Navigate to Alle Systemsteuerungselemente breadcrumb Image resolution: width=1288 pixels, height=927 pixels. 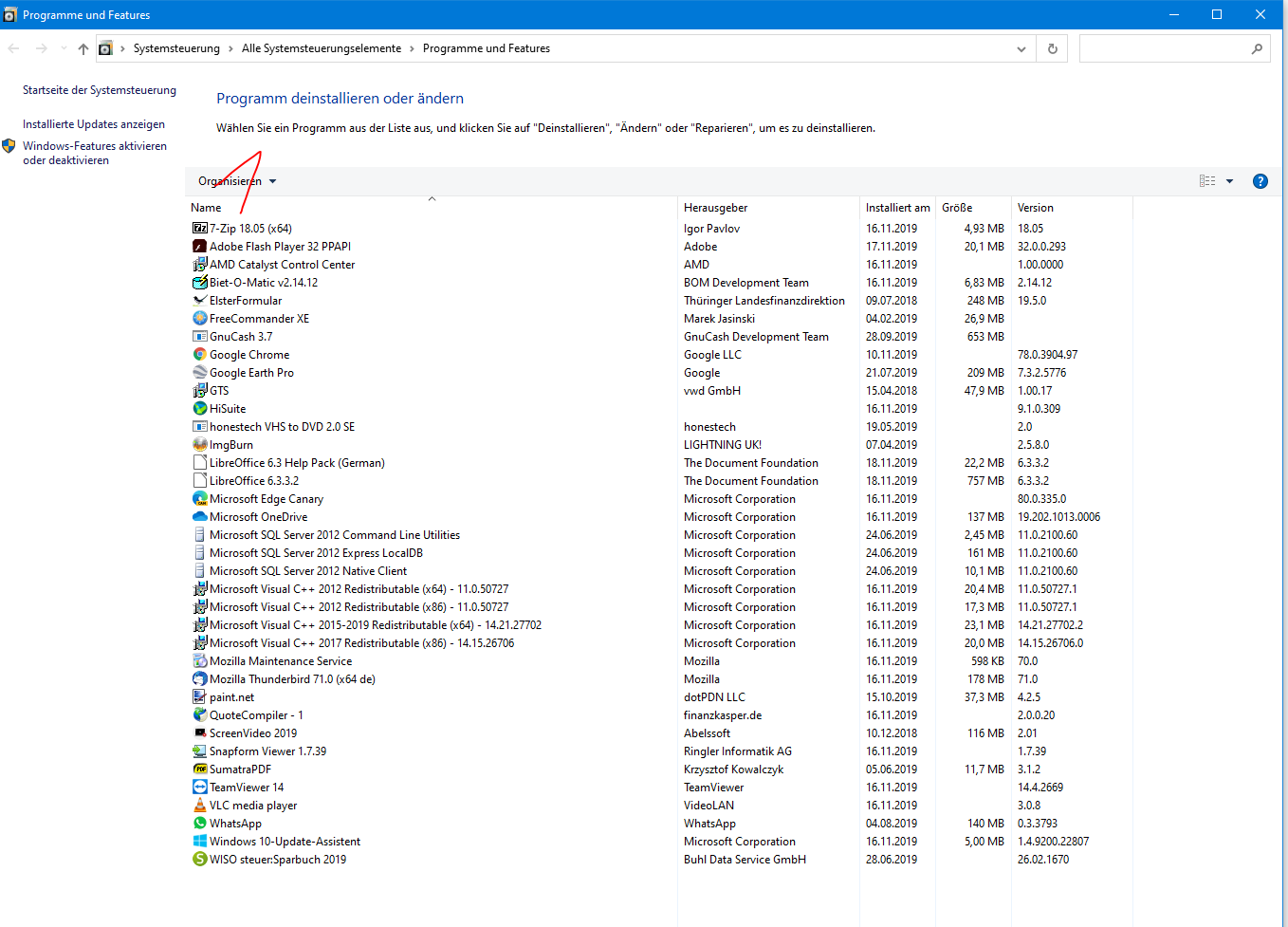tap(322, 48)
